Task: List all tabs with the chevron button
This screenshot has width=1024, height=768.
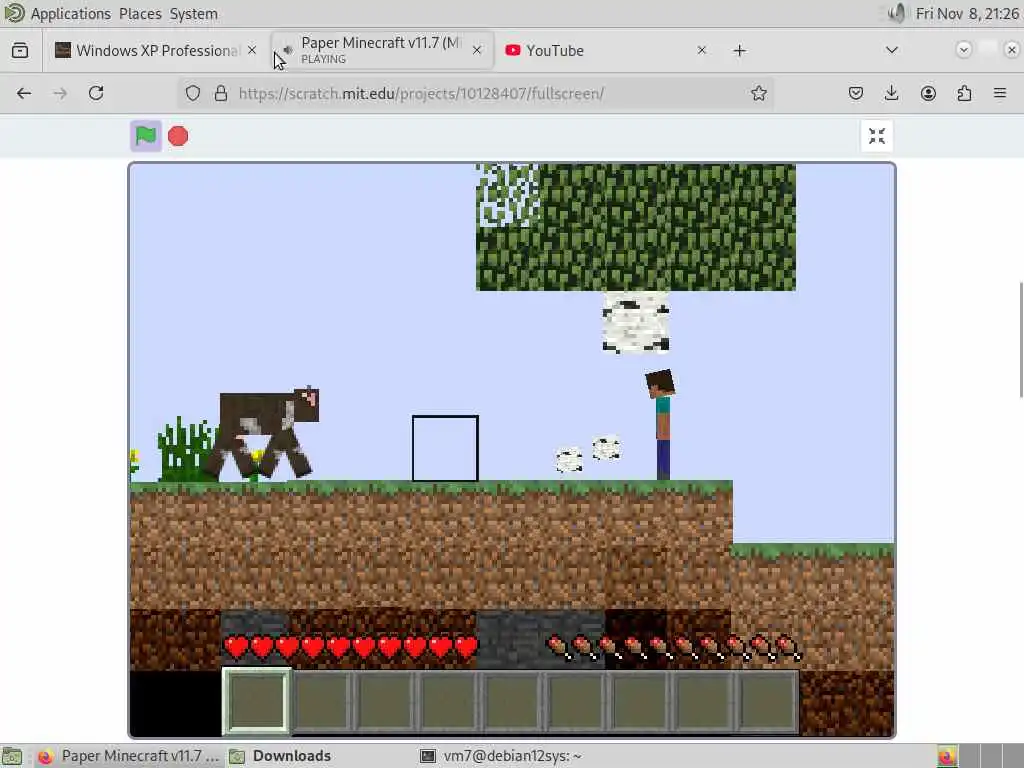Action: (x=891, y=50)
